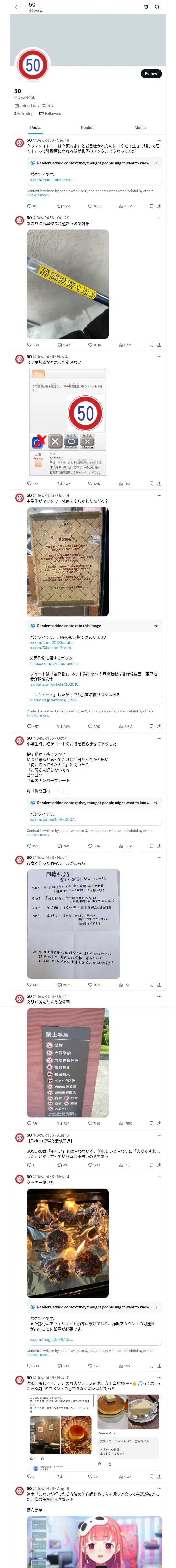
Task: Open the more options on the Nov 4 post
Action: pyautogui.click(x=160, y=356)
